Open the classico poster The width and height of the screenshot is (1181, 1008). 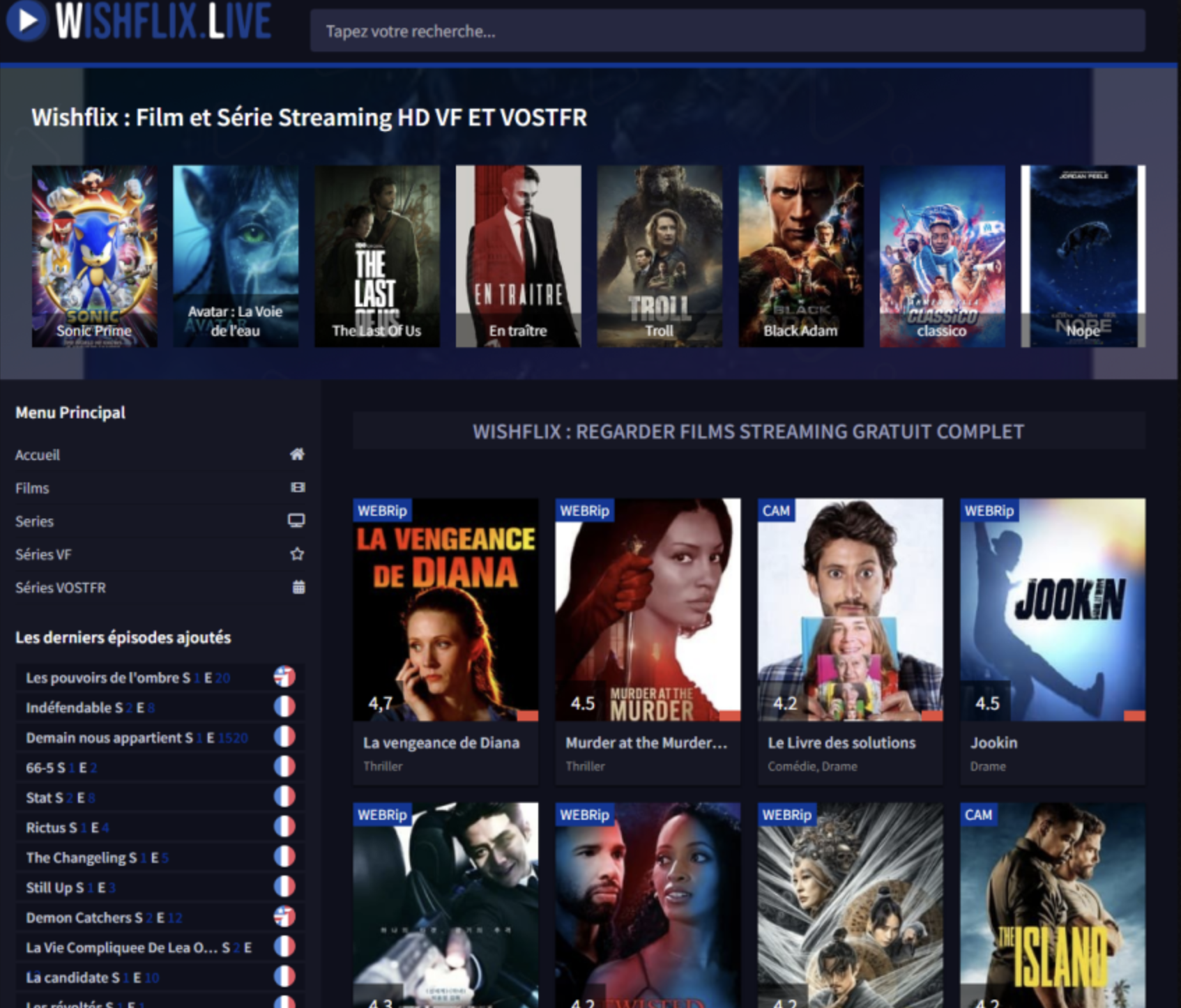point(943,256)
